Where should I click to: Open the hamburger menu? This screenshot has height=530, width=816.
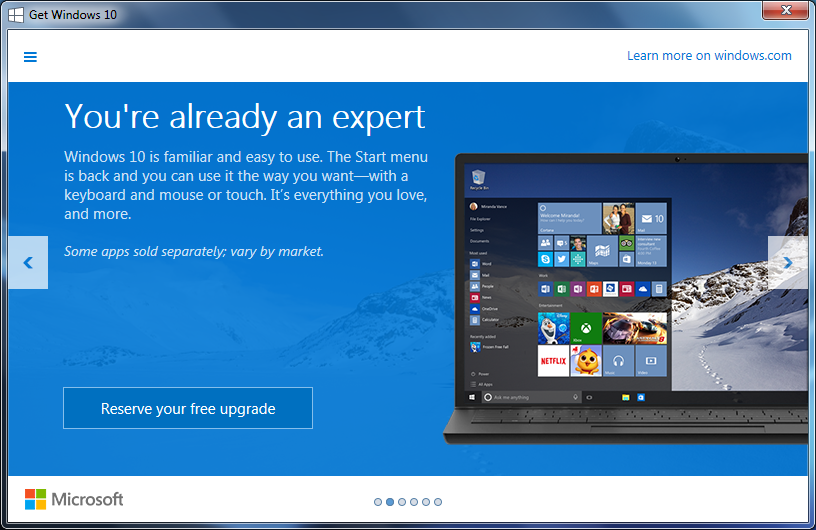point(30,57)
